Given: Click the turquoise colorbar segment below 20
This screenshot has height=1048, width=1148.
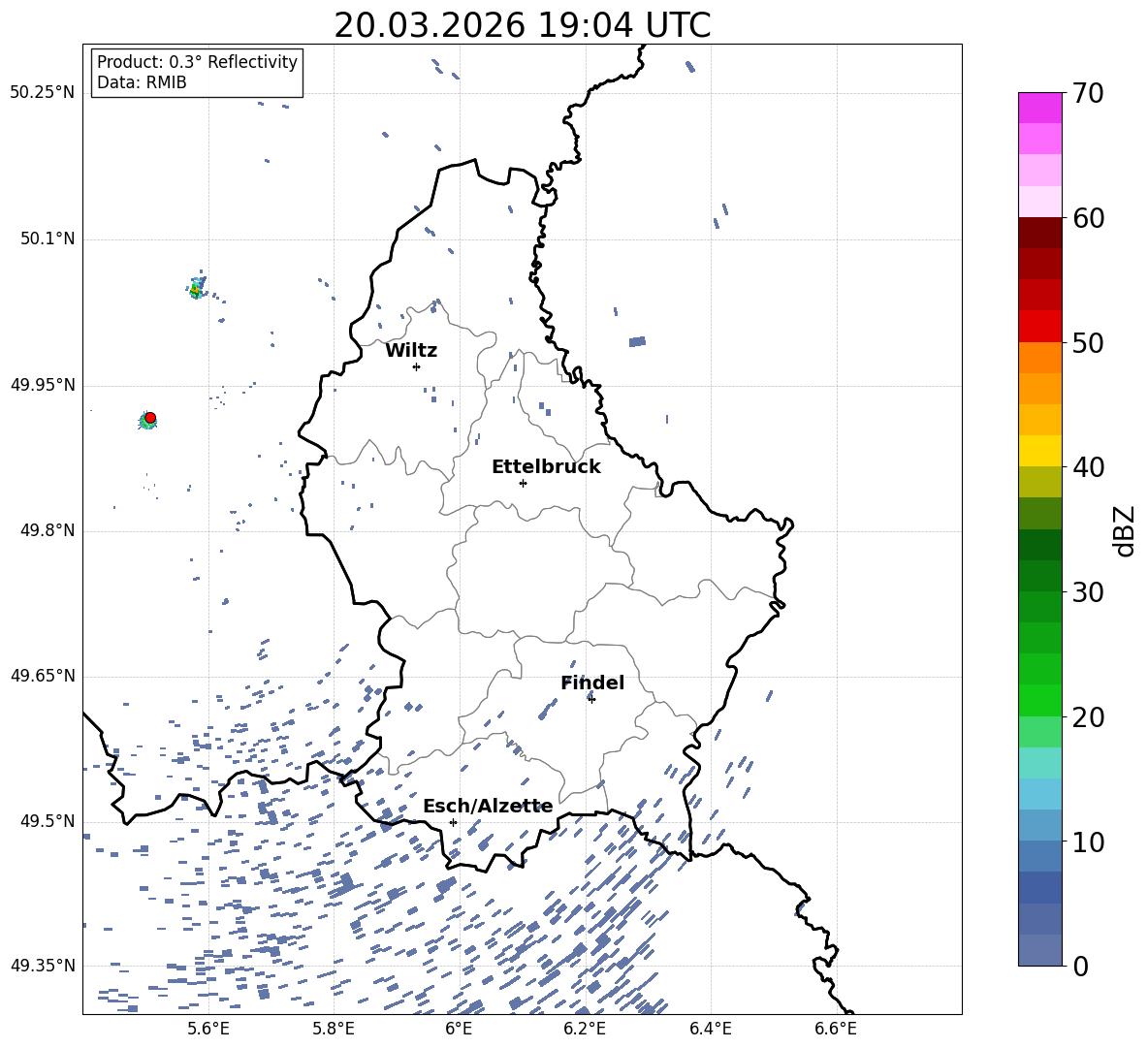Looking at the screenshot, I should pos(1039,763).
